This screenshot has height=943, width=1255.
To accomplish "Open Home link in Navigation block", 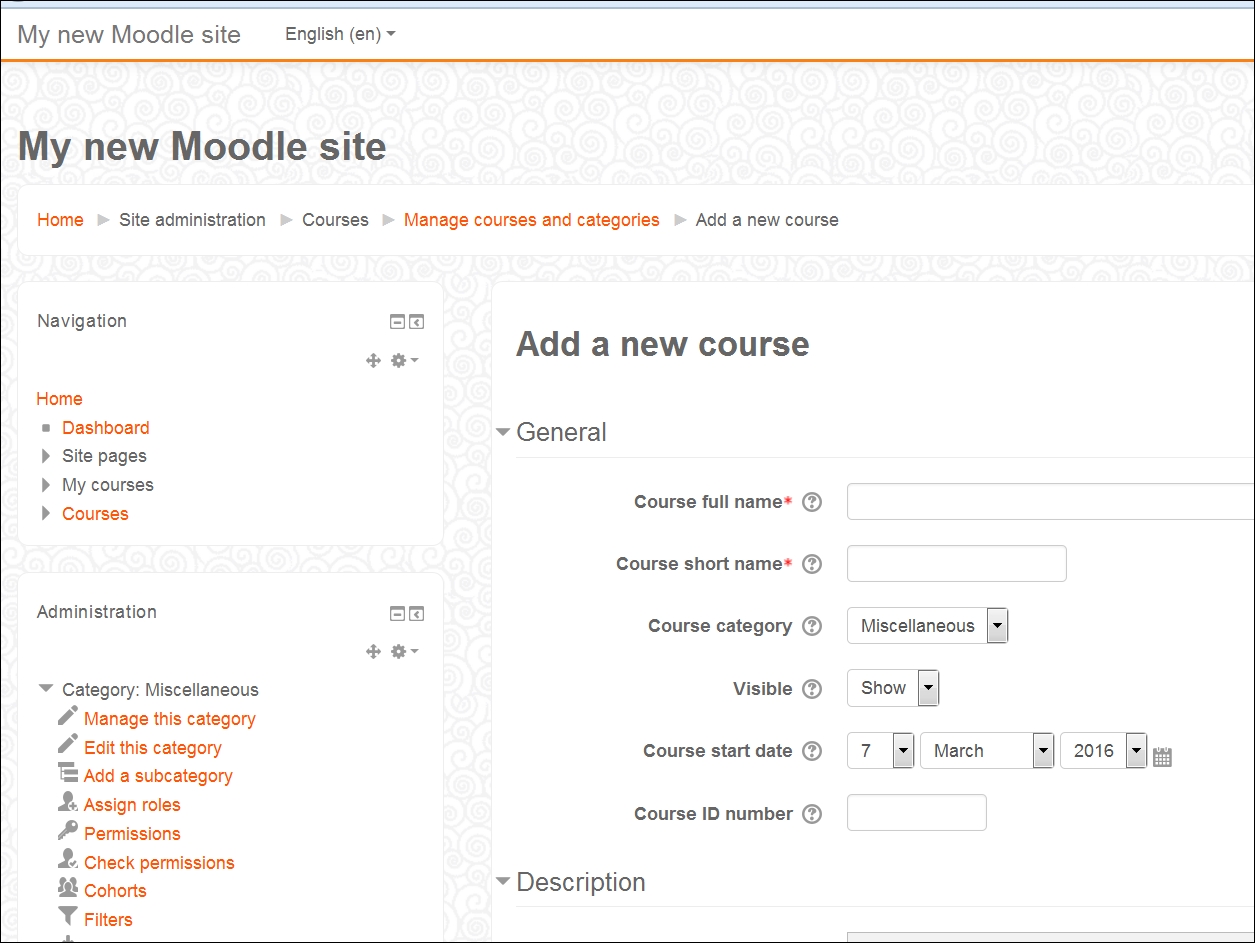I will [59, 399].
